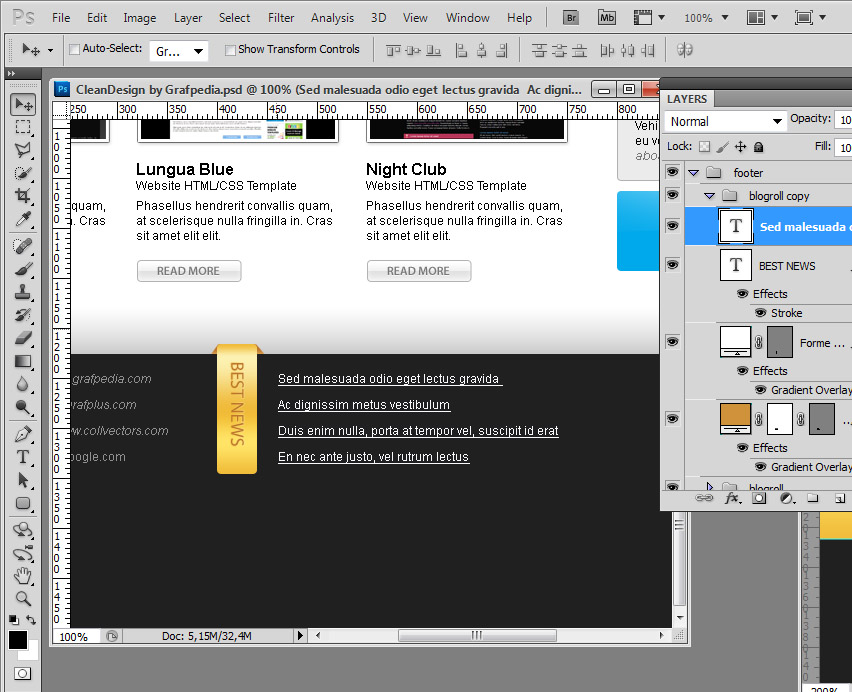Launch Mini Bridge from the Mb icon
852x692 pixels.
click(x=606, y=17)
